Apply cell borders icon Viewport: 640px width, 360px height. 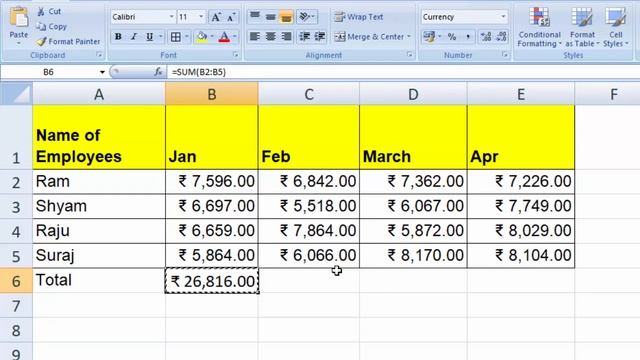pyautogui.click(x=176, y=37)
